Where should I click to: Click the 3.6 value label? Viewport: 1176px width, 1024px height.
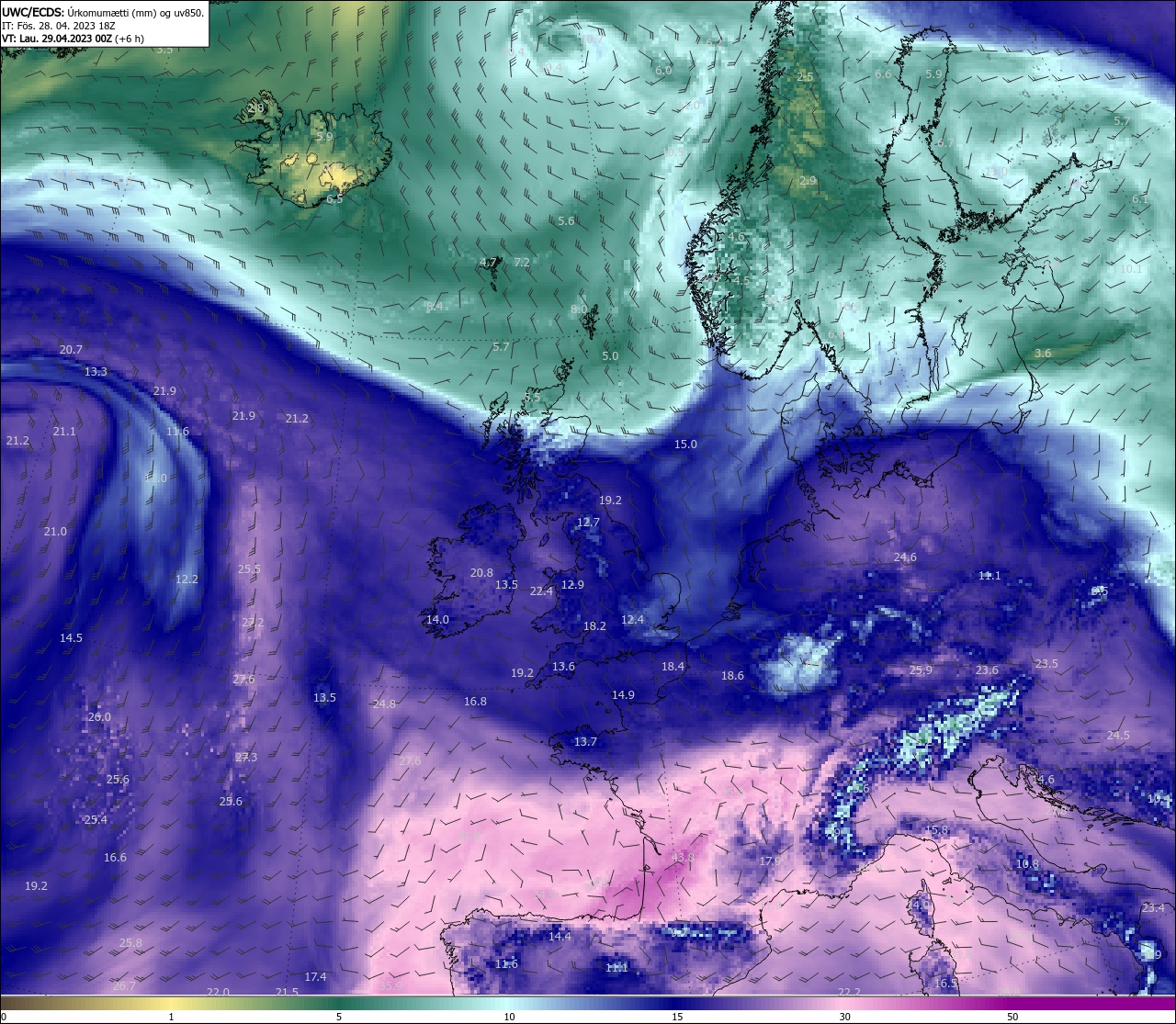pyautogui.click(x=1043, y=353)
